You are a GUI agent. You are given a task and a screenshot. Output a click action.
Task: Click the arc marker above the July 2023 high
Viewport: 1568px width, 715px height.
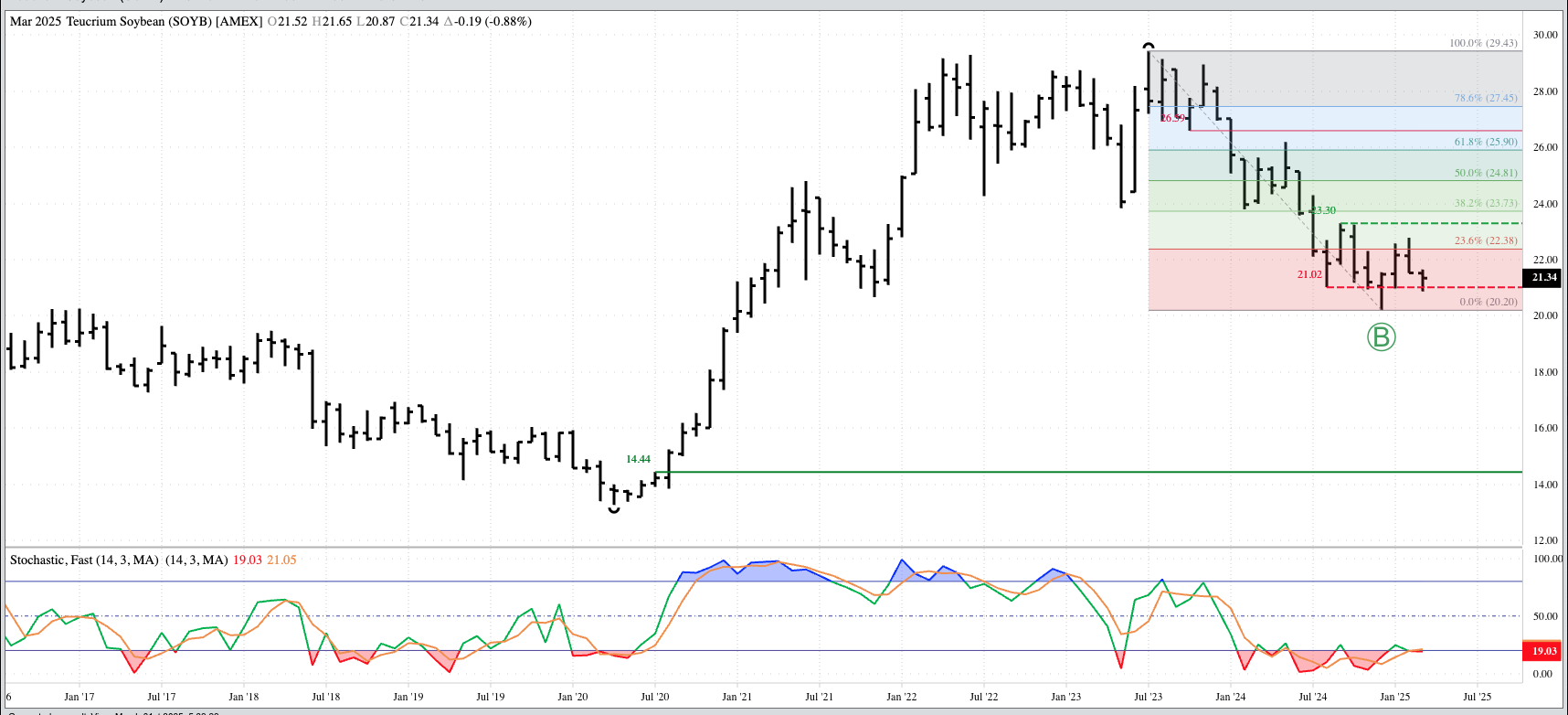(x=1149, y=46)
